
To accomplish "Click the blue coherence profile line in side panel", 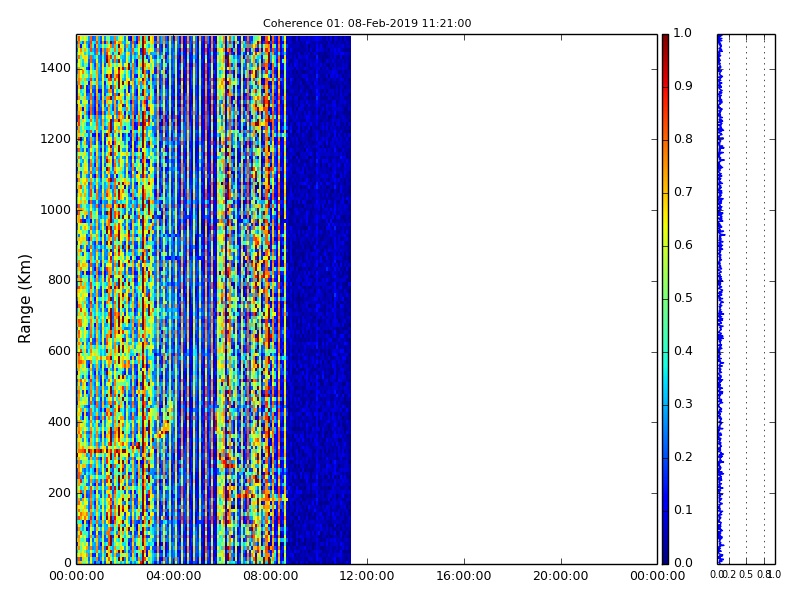I will point(720,299).
